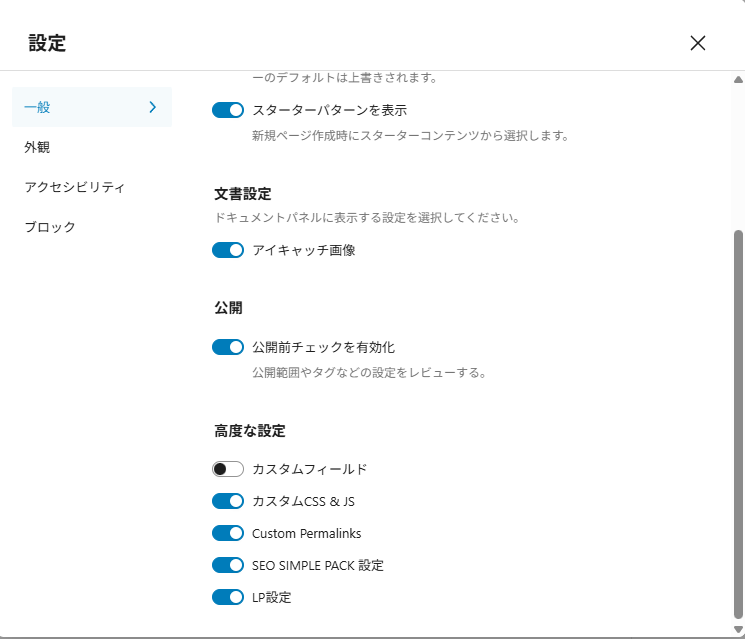Disable the SEO SIMPLE PACK 設定 toggle
The height and width of the screenshot is (639, 745).
point(228,565)
